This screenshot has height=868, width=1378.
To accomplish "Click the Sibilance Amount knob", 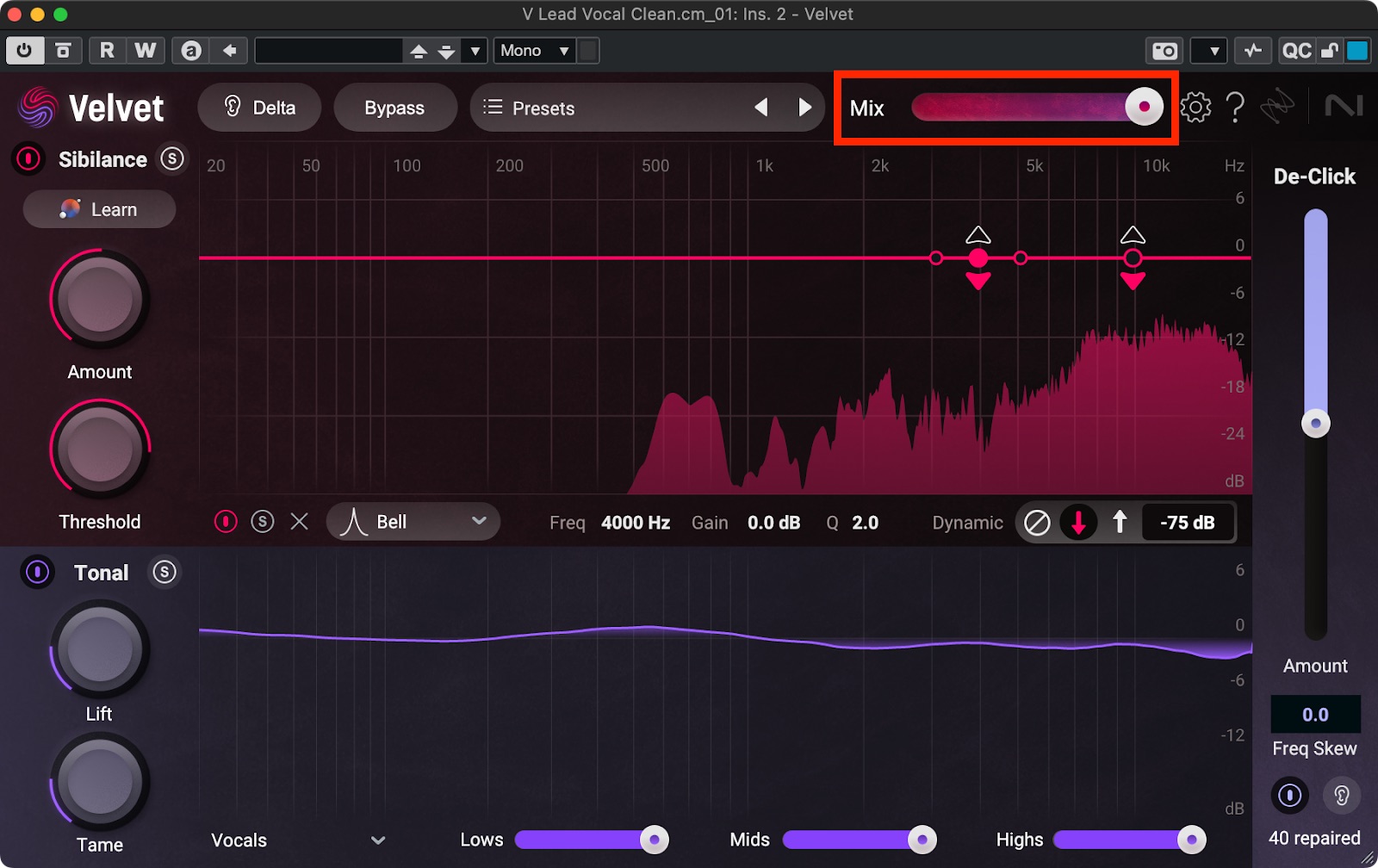I will [100, 300].
